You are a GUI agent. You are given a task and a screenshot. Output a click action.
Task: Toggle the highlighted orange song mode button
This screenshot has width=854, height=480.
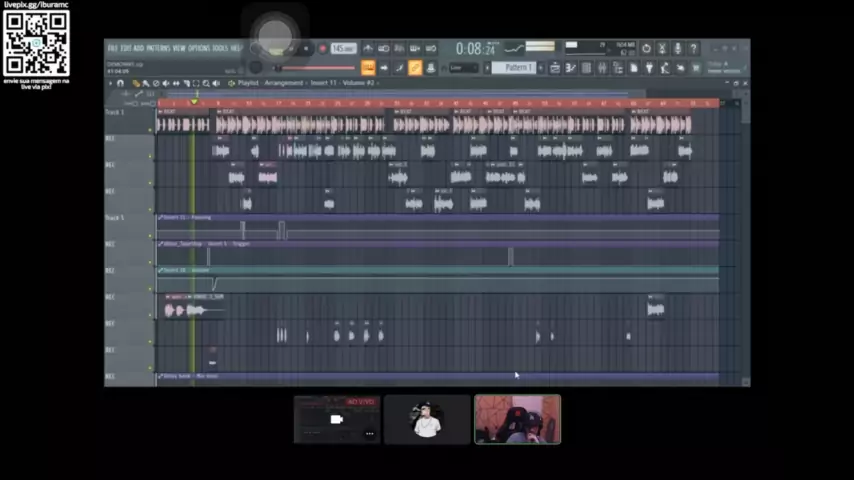(x=368, y=68)
